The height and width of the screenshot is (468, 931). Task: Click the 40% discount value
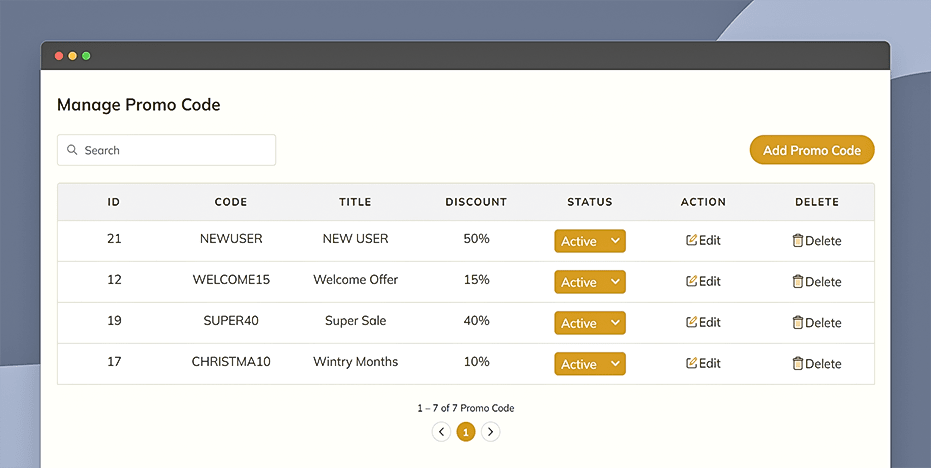[x=476, y=321]
